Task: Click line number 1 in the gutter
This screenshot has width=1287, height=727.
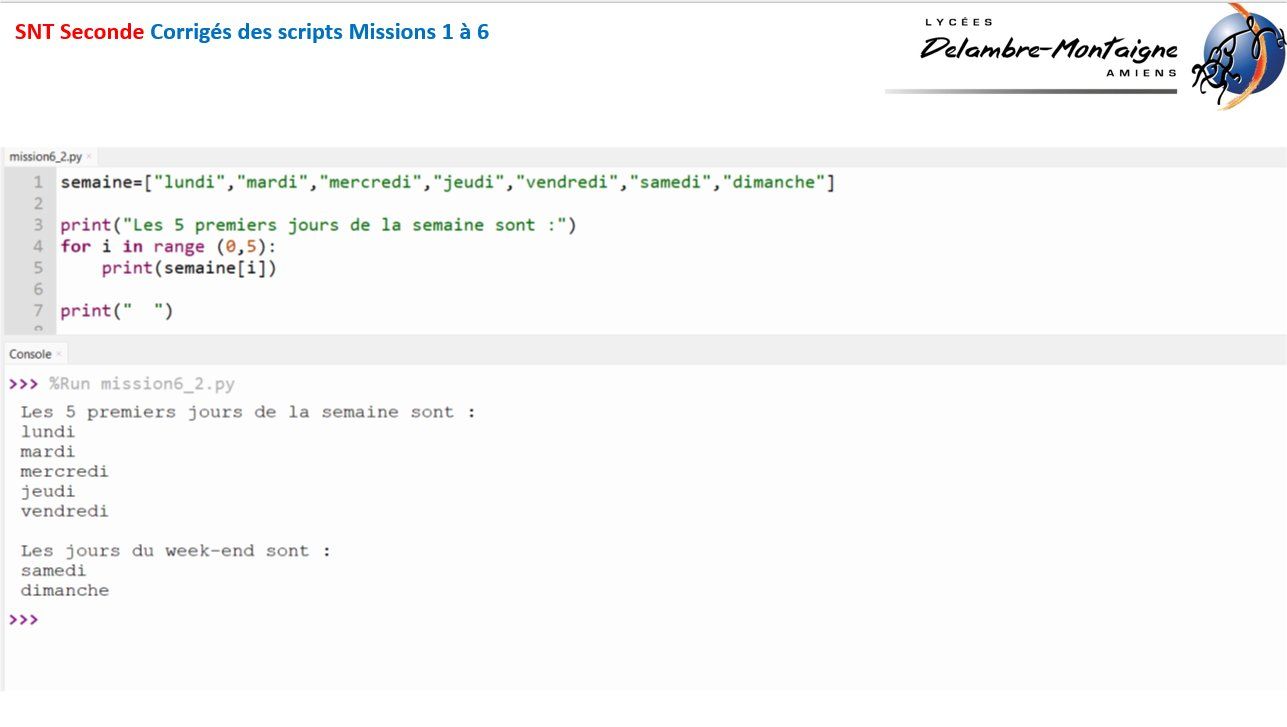Action: click(x=38, y=182)
